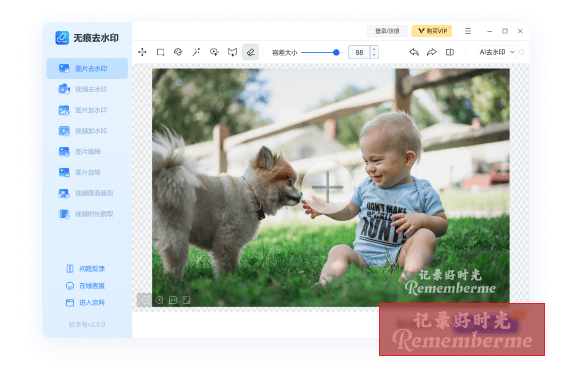Open the 视频时长截取 sidebar item
The height and width of the screenshot is (374, 565).
click(87, 214)
